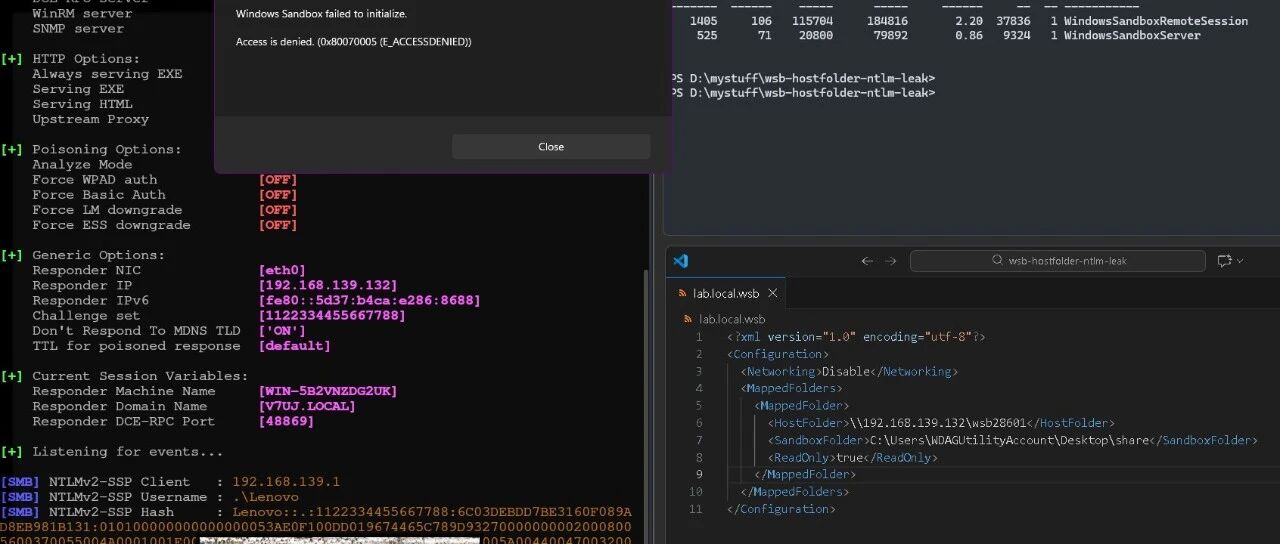This screenshot has height=544, width=1280.
Task: Click the file icon on lab.local.wsb tab
Action: (682, 293)
